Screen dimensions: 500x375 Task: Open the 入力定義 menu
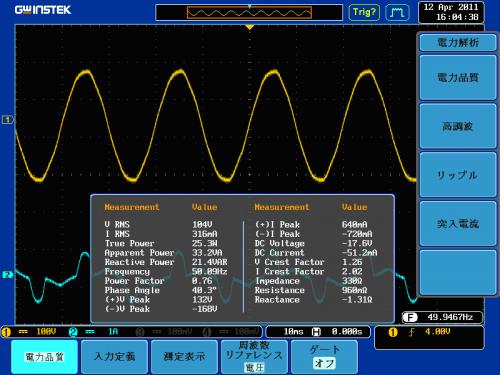point(114,357)
